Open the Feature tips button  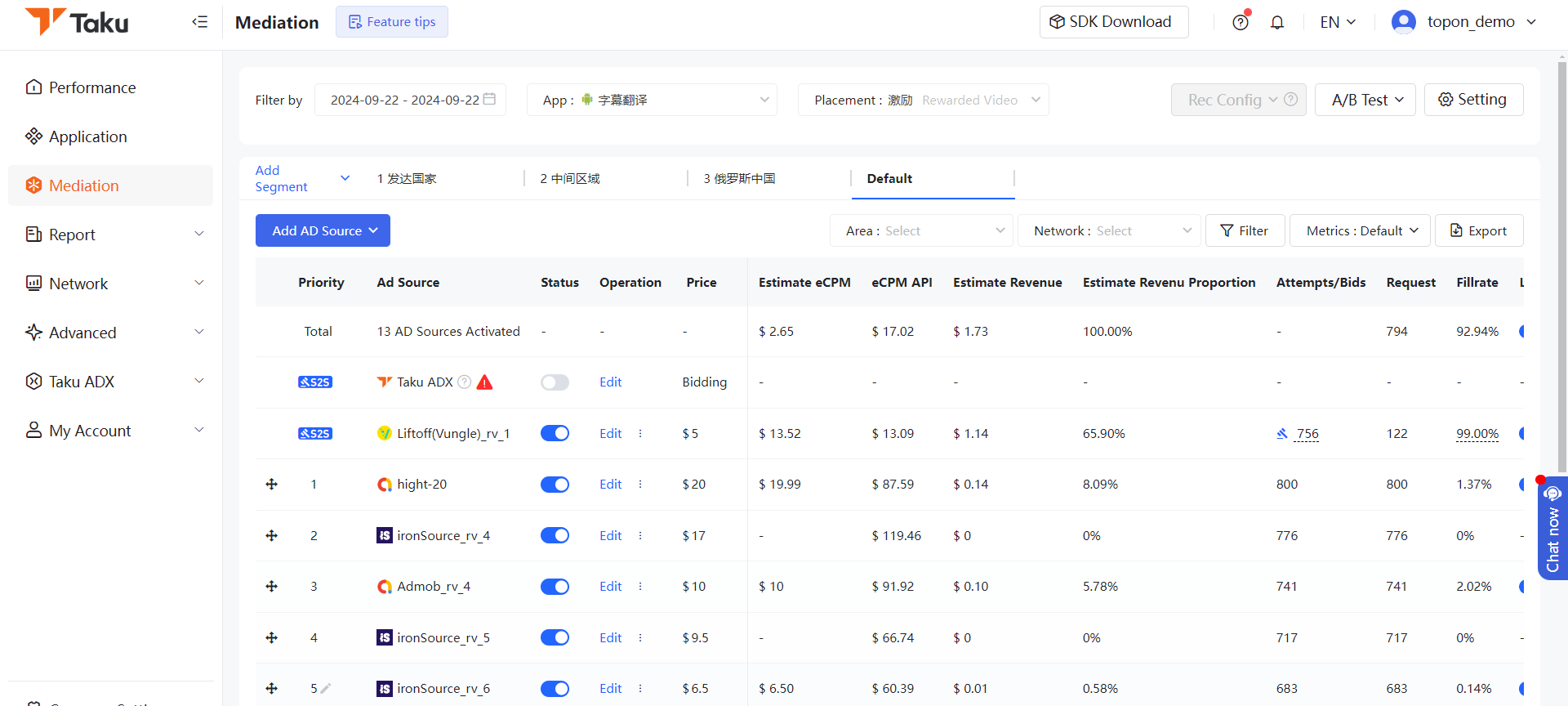point(392,22)
